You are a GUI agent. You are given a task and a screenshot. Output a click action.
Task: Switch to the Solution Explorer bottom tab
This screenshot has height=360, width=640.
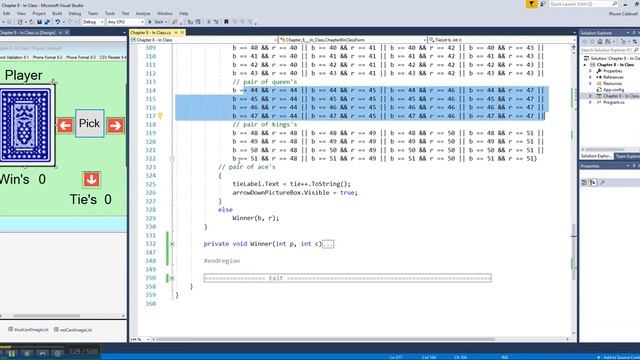point(596,156)
